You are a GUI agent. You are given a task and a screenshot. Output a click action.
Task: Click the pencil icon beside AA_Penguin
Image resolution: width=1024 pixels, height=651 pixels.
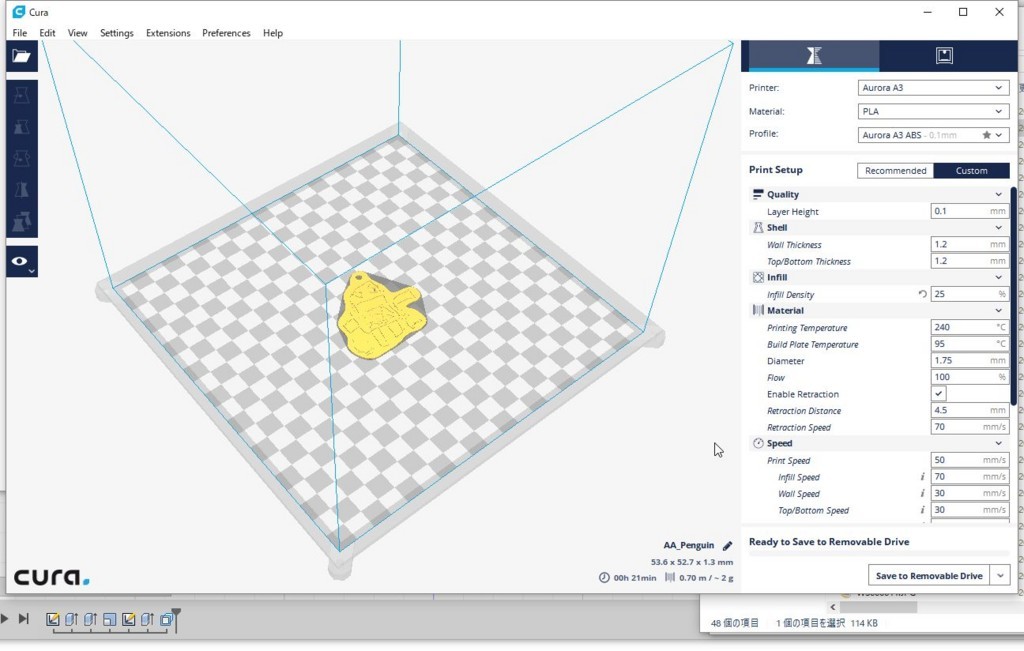pyautogui.click(x=728, y=546)
